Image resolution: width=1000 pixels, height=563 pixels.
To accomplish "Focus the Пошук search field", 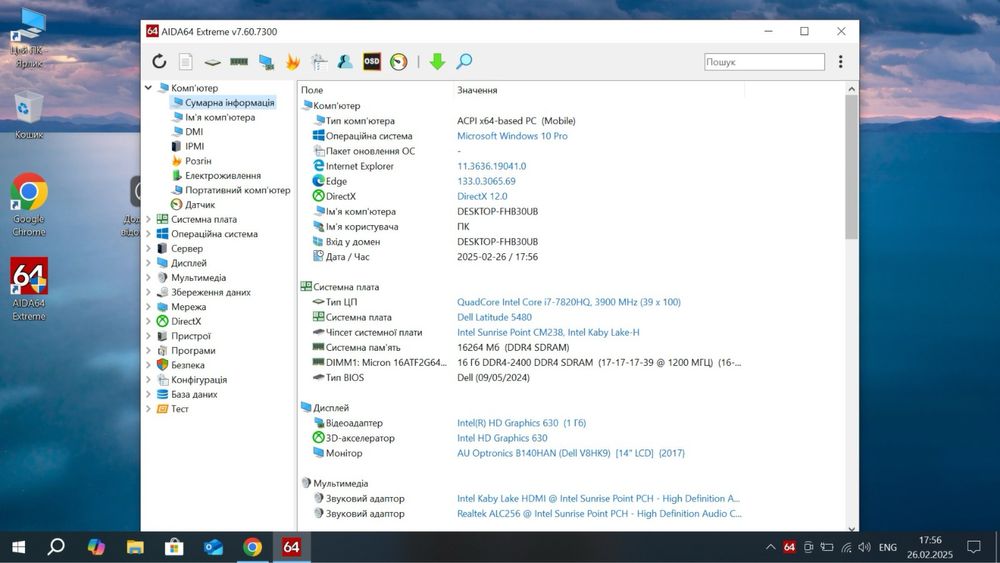I will [x=764, y=62].
